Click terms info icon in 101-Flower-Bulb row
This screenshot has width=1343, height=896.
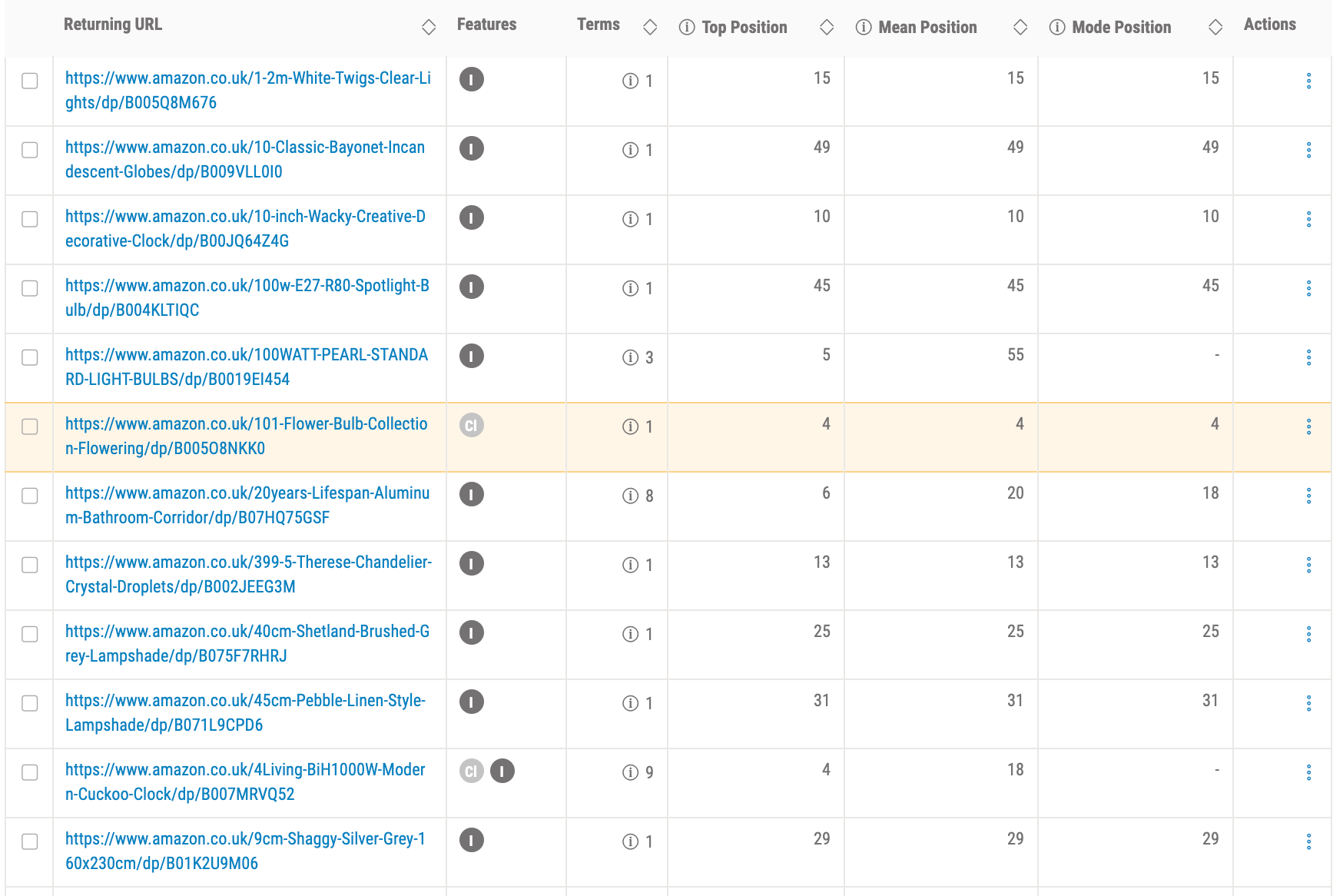pos(630,426)
